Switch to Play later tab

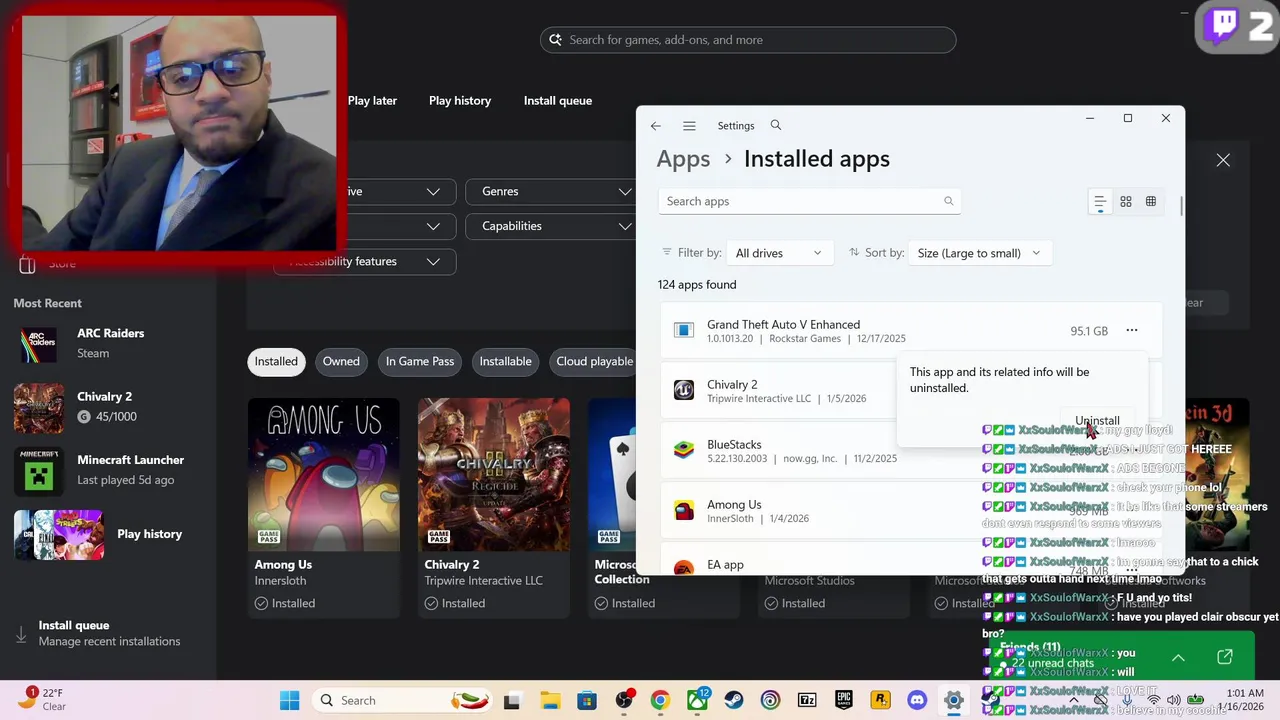point(372,101)
